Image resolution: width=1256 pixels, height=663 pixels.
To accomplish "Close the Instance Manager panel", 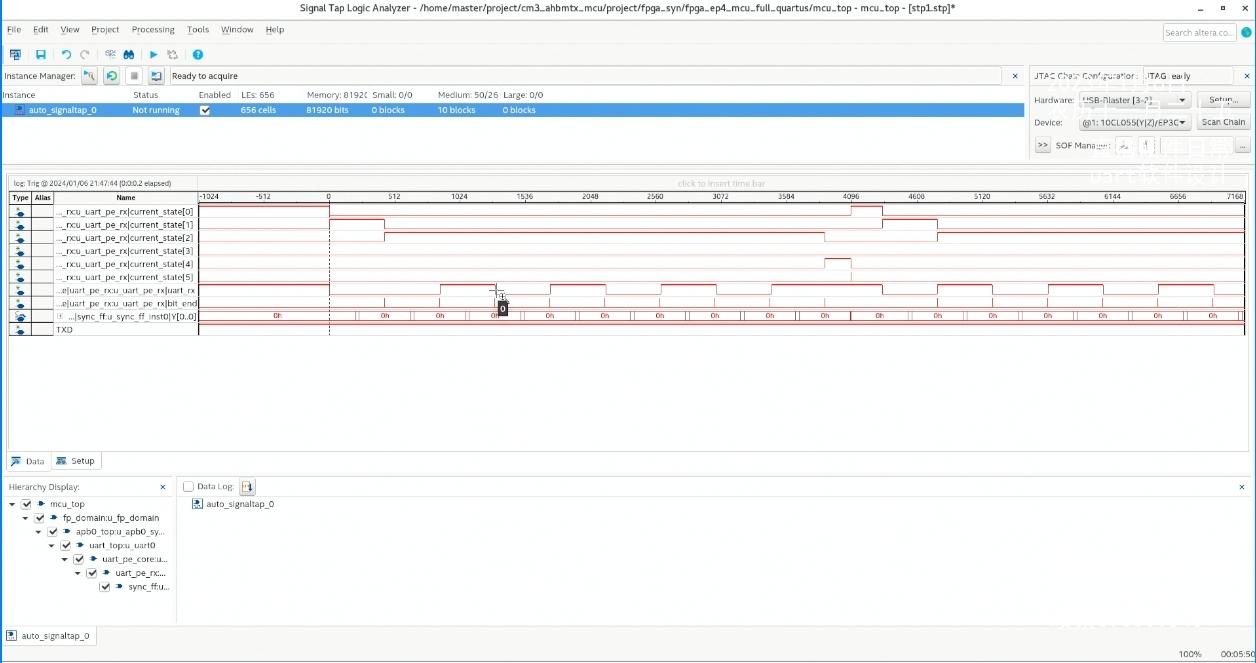I will coord(1015,76).
